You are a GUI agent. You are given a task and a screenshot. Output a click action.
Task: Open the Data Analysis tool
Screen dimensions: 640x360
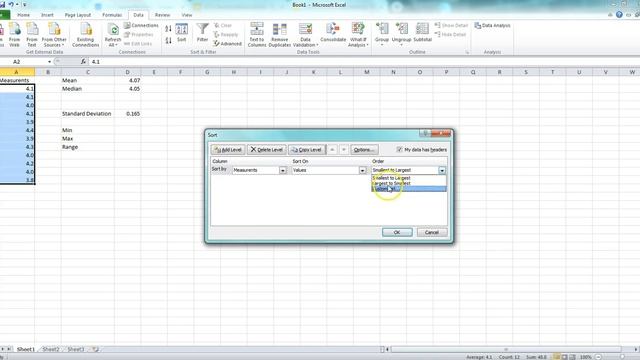click(492, 25)
